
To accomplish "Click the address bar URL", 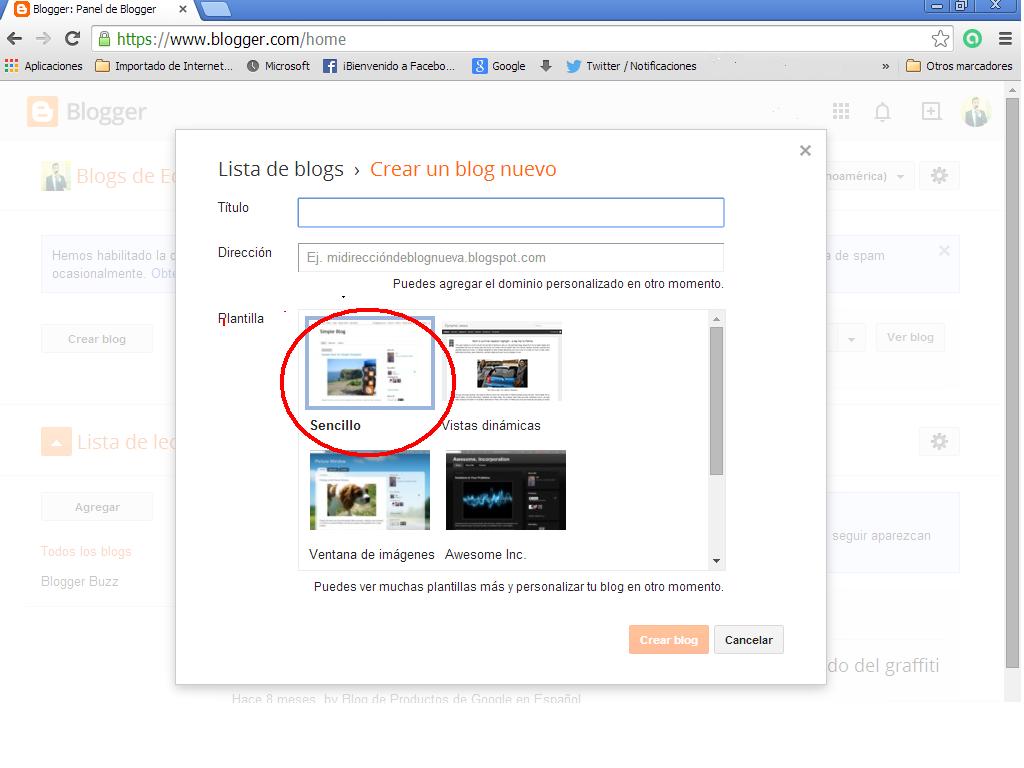I will (x=232, y=39).
